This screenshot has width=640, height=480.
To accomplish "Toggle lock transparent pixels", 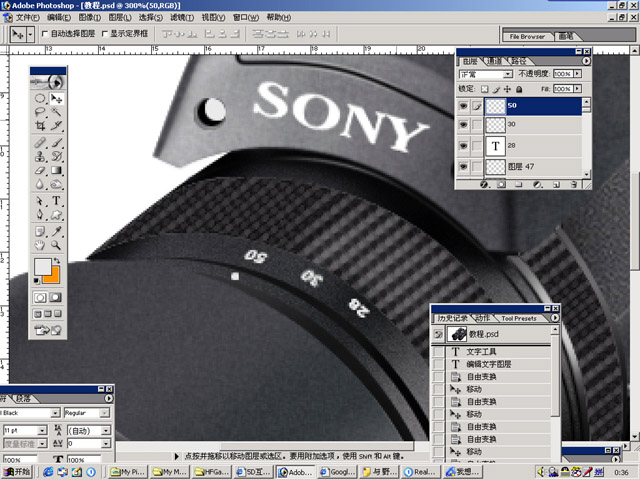I will pyautogui.click(x=484, y=89).
